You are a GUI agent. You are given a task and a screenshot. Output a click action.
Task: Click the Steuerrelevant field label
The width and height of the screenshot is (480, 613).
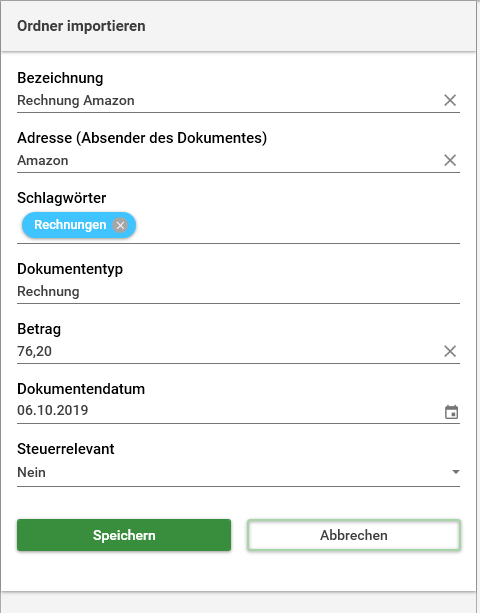[x=66, y=449]
